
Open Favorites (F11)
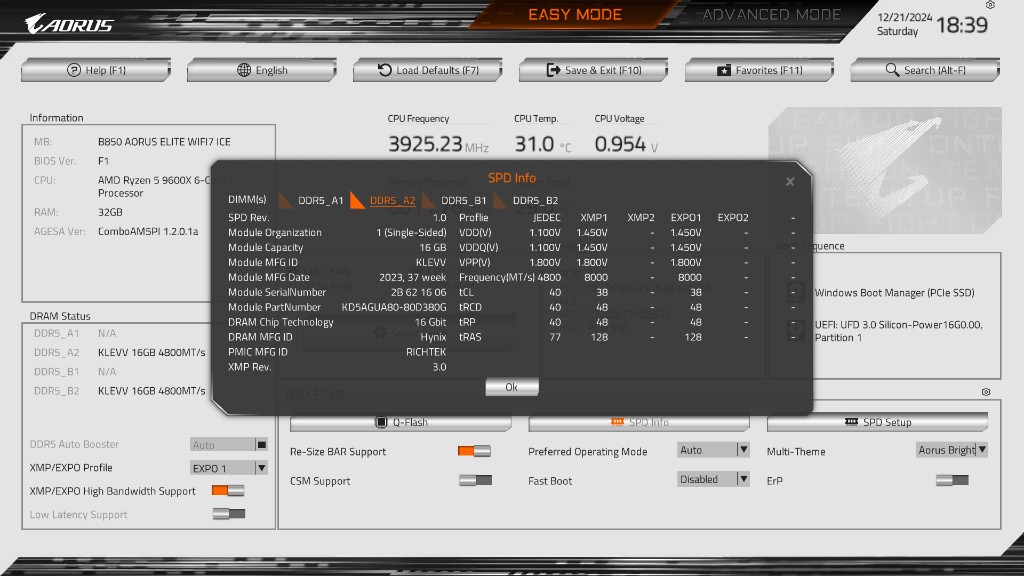[760, 70]
